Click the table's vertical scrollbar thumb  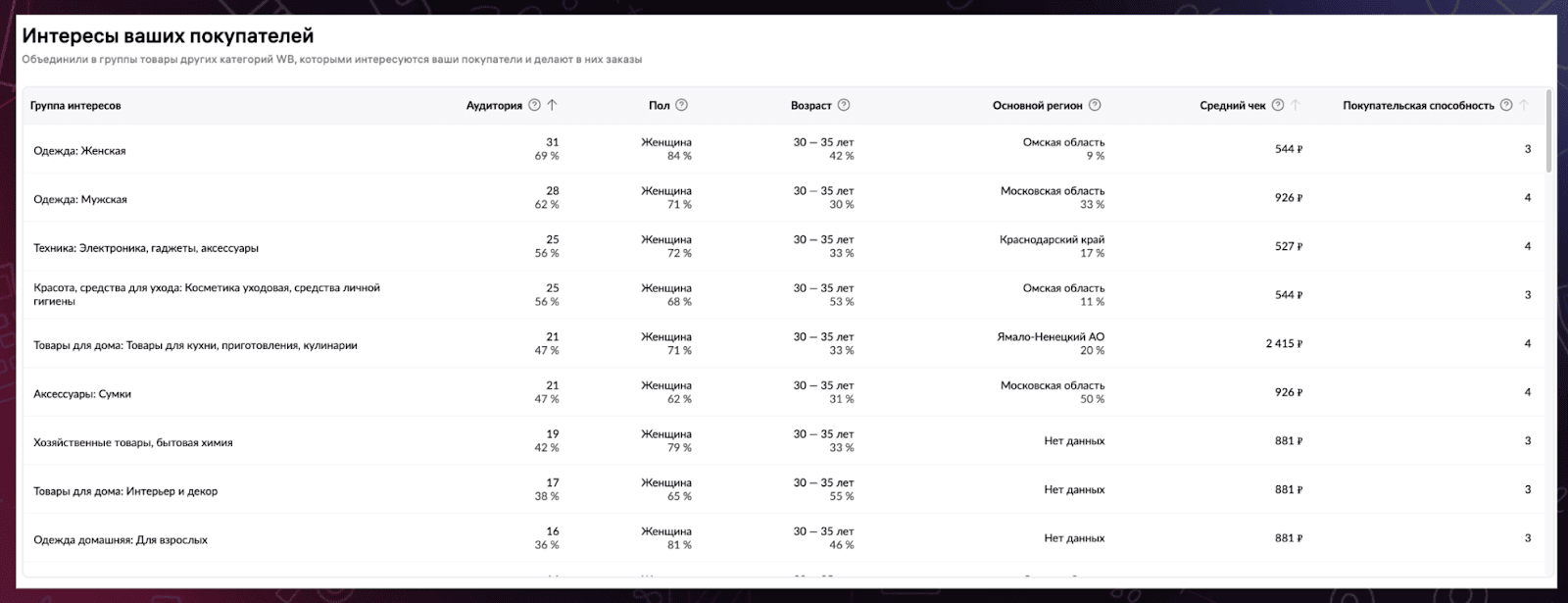click(x=1548, y=130)
